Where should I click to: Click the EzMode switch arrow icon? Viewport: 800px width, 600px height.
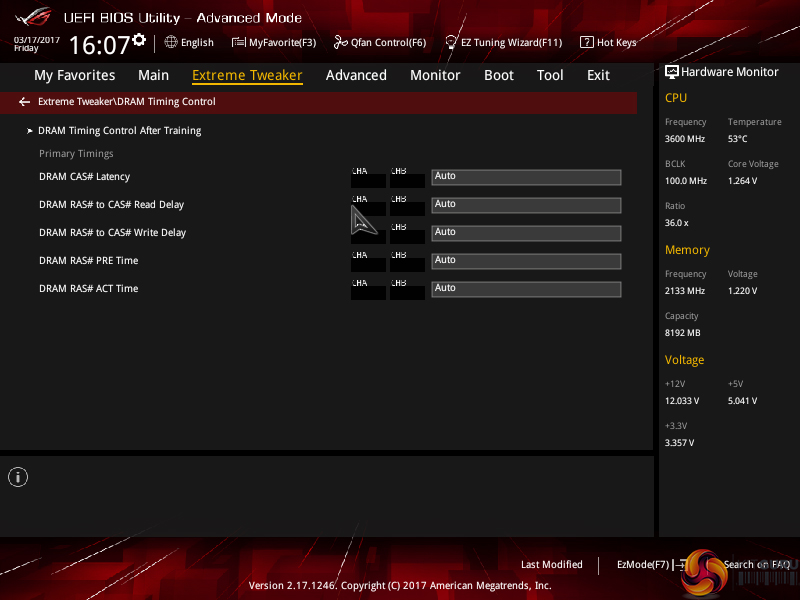680,565
